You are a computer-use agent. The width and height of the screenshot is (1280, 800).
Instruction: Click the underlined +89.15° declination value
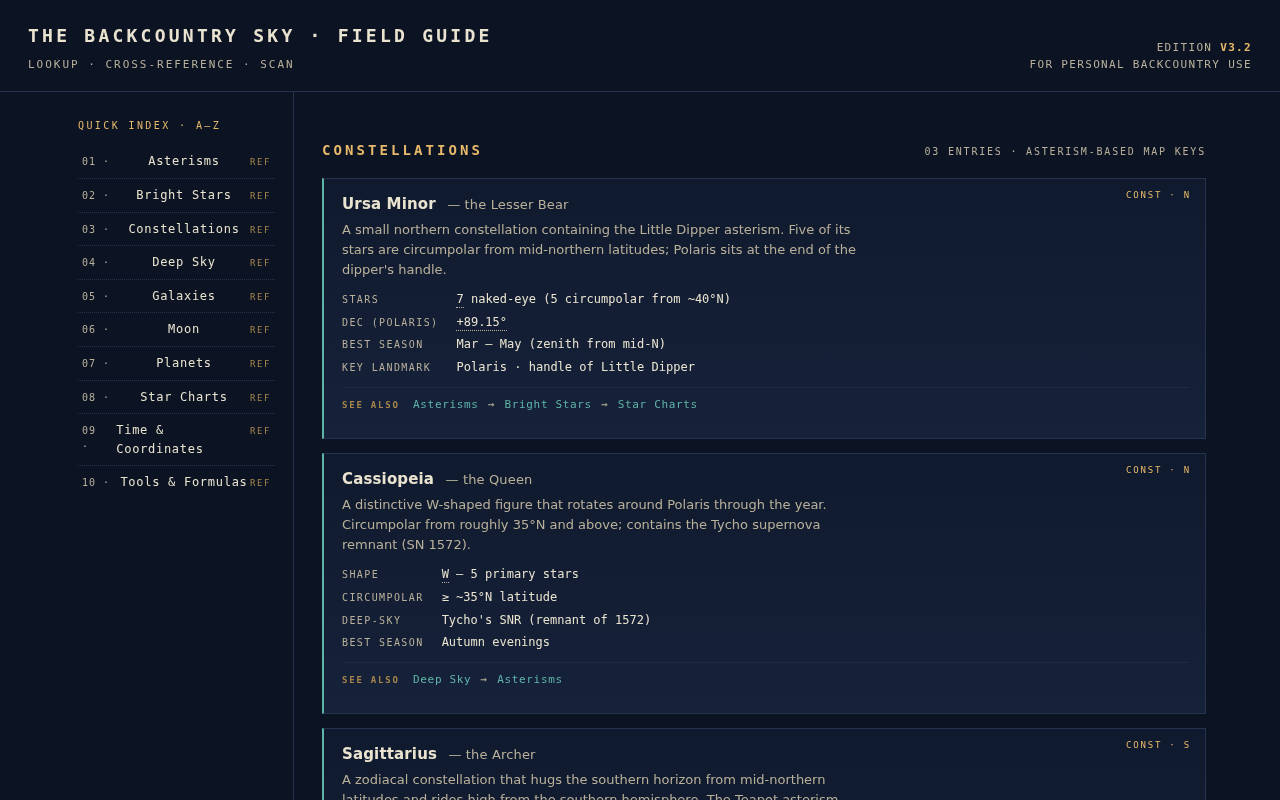coord(481,322)
